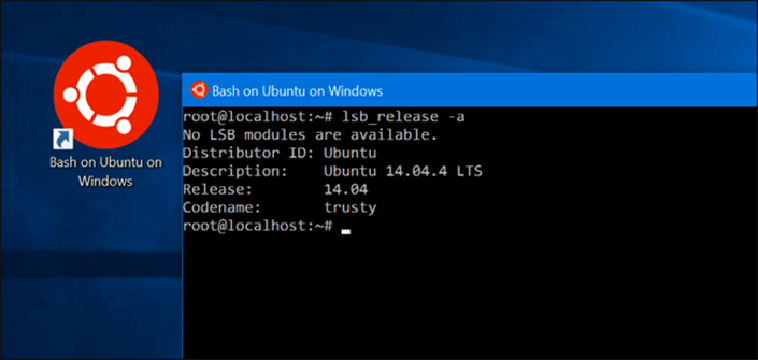Click the 'Ubuntu 14.04.4 LTS' description line

coord(333,171)
